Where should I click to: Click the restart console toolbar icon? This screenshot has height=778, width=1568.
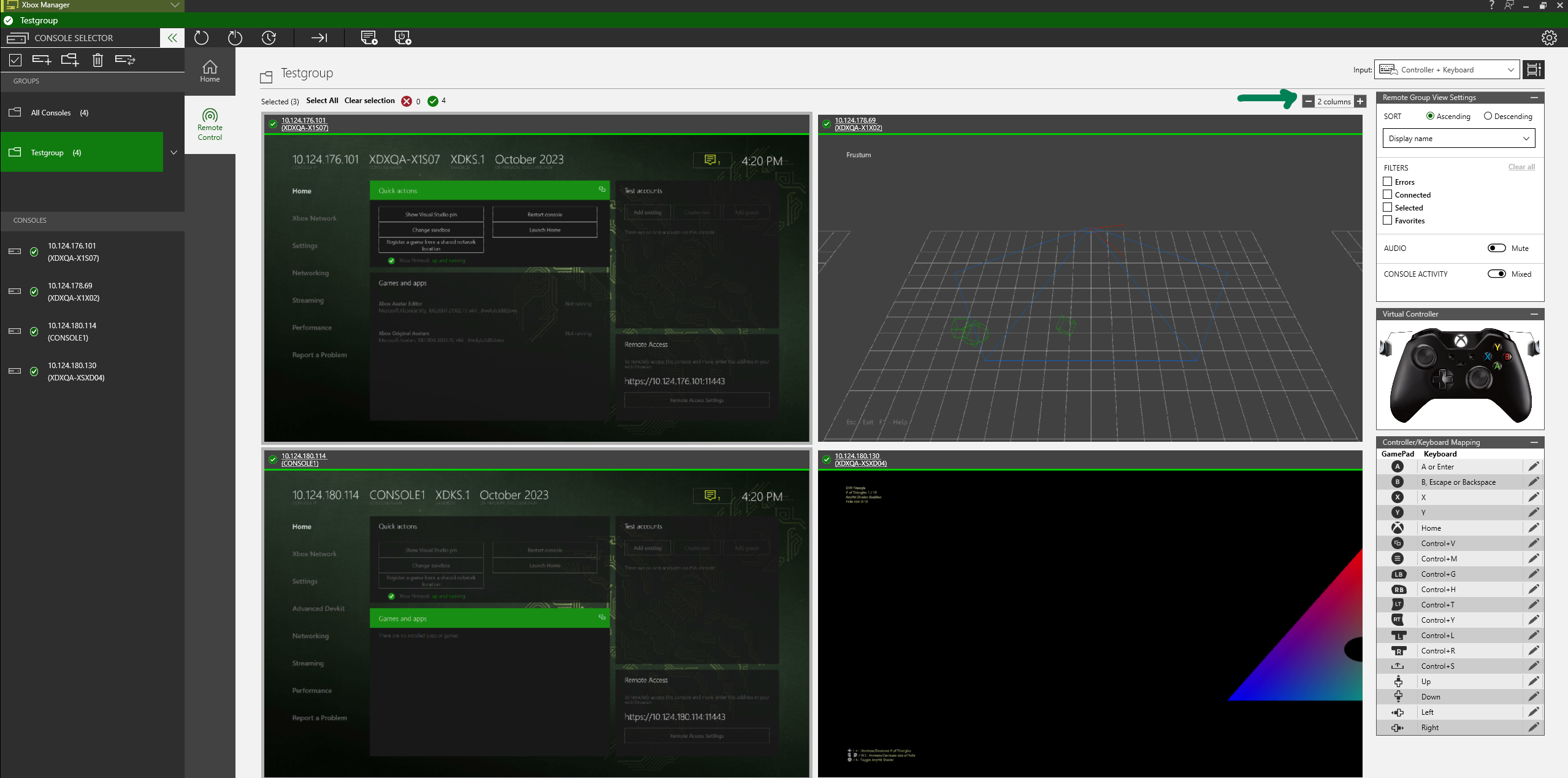click(x=201, y=38)
